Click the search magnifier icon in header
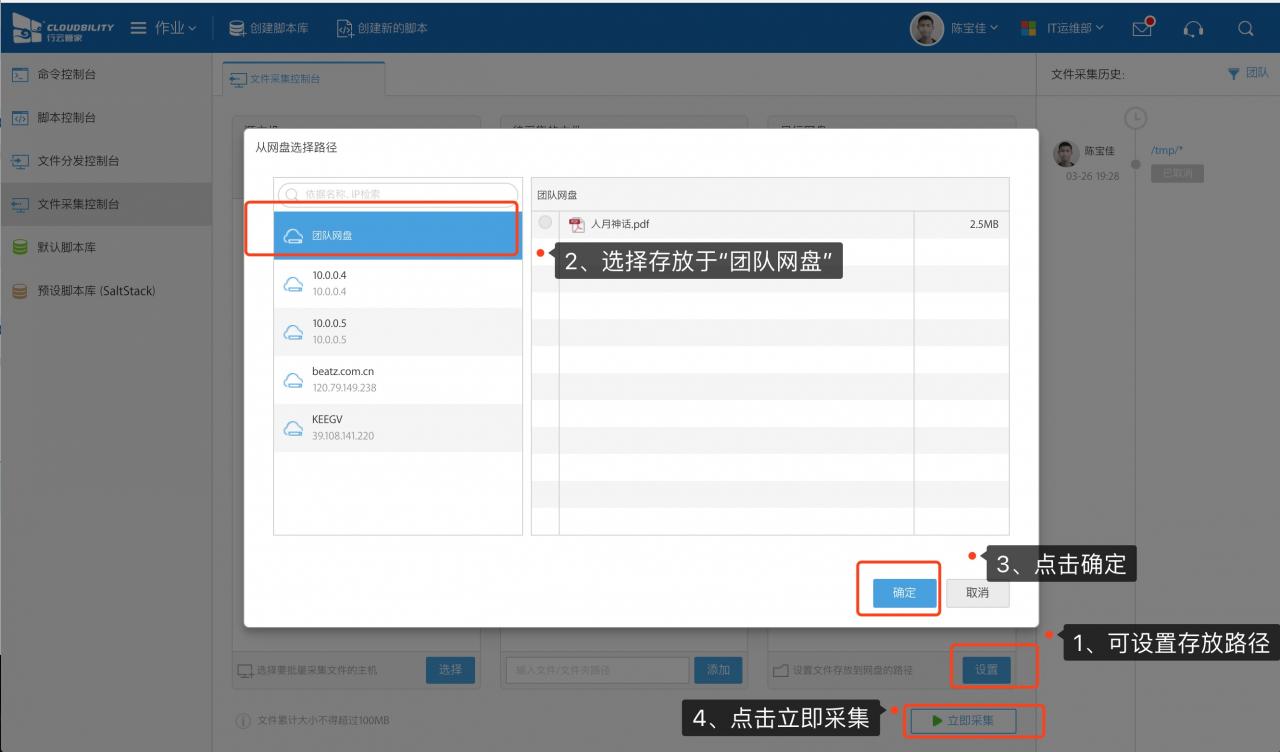Screen dimensions: 1280x752 1245,29
